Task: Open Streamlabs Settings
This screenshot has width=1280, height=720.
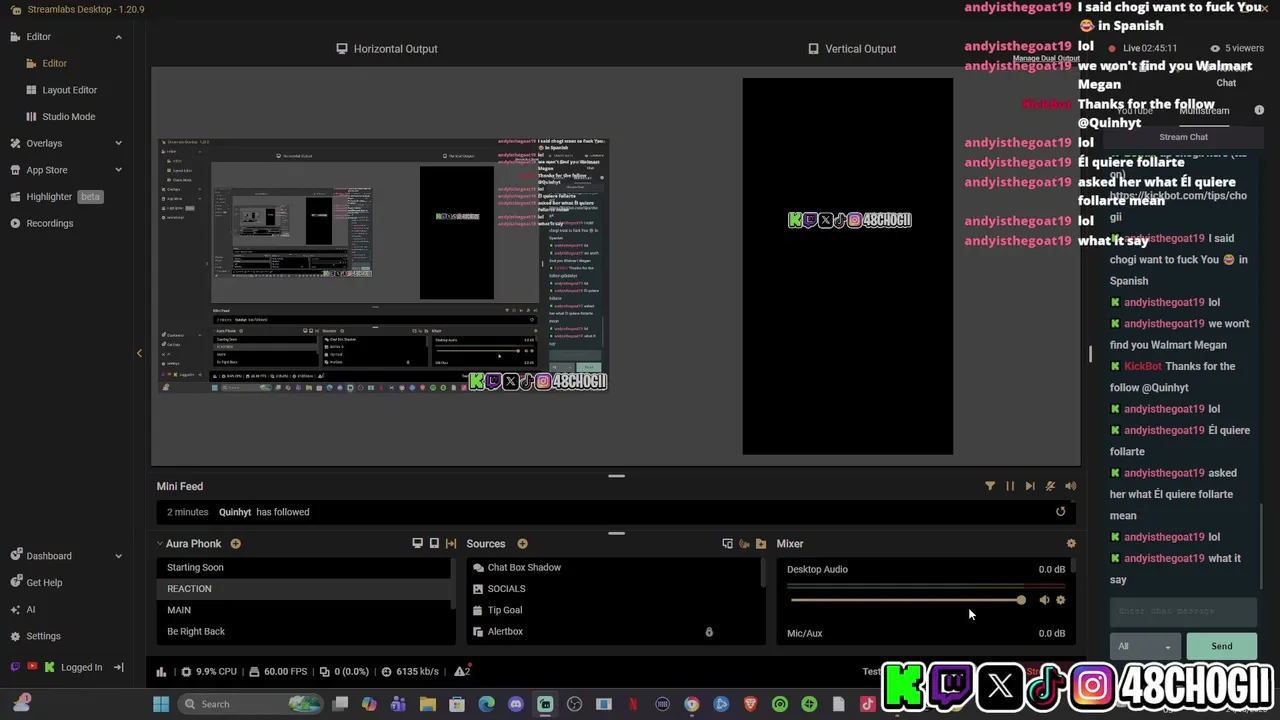Action: click(43, 636)
